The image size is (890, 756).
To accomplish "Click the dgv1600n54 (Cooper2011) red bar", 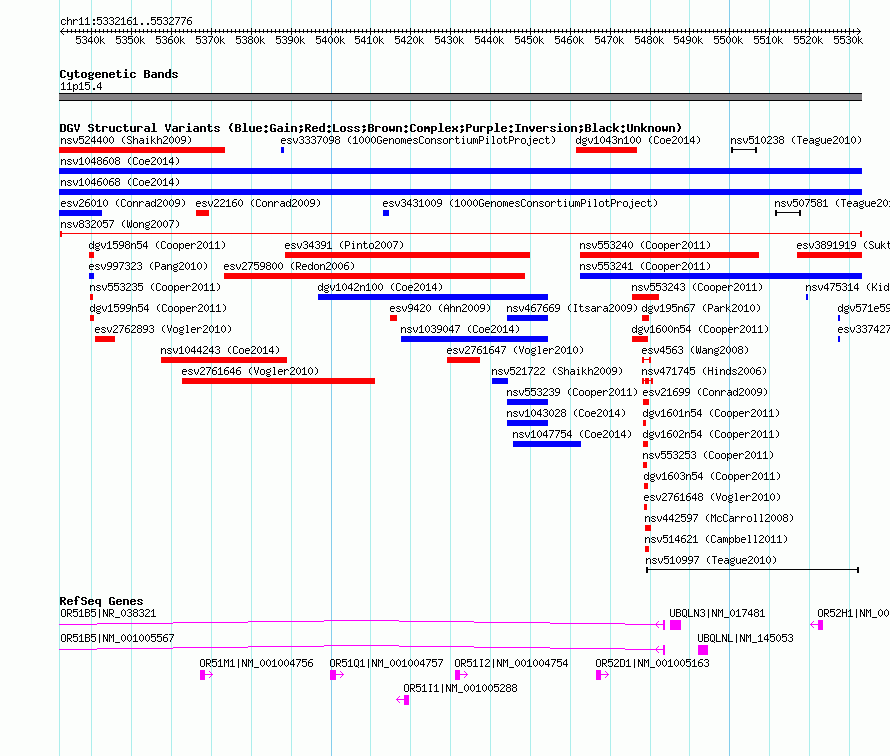I will coord(640,339).
